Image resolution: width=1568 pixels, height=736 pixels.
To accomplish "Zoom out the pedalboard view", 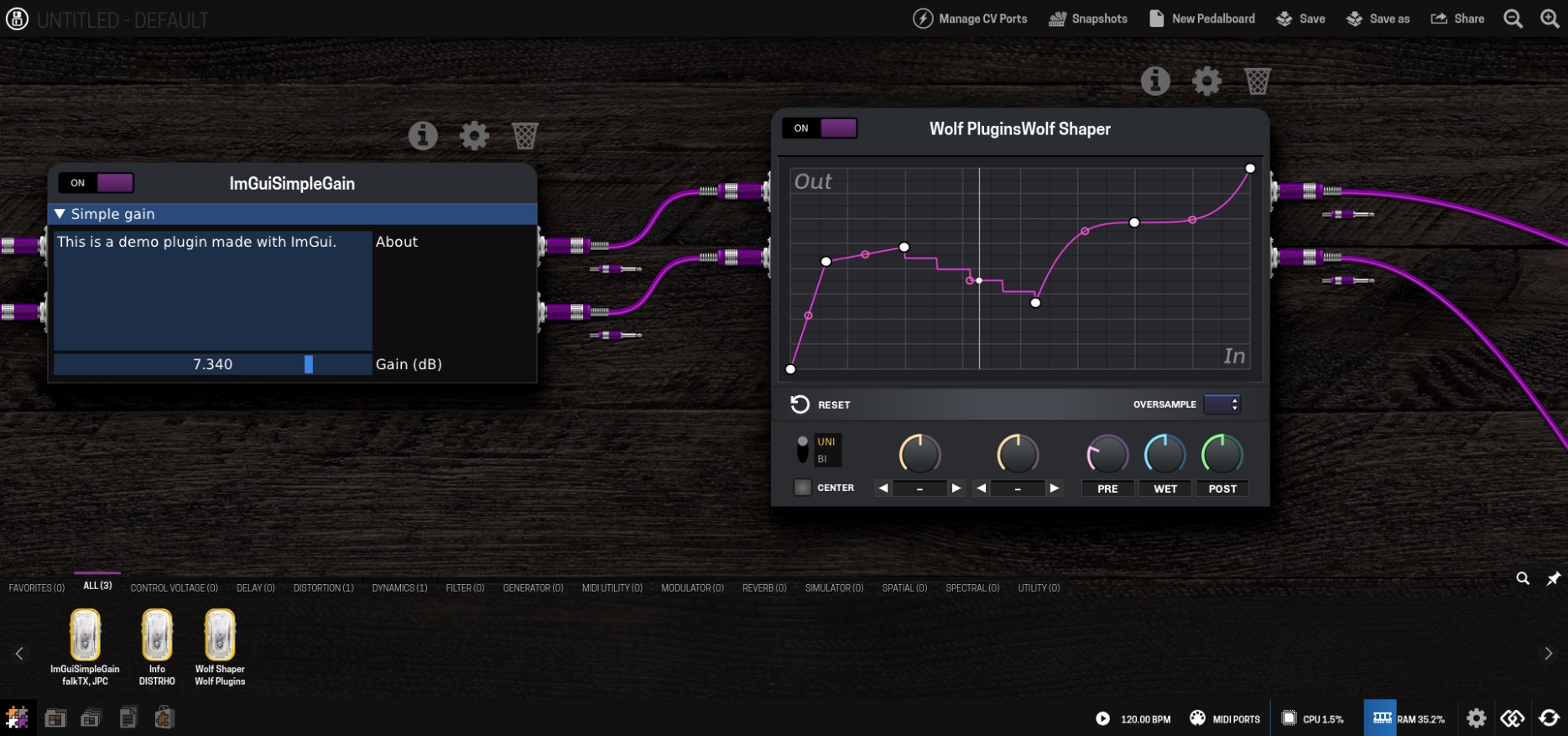I will click(x=1513, y=18).
